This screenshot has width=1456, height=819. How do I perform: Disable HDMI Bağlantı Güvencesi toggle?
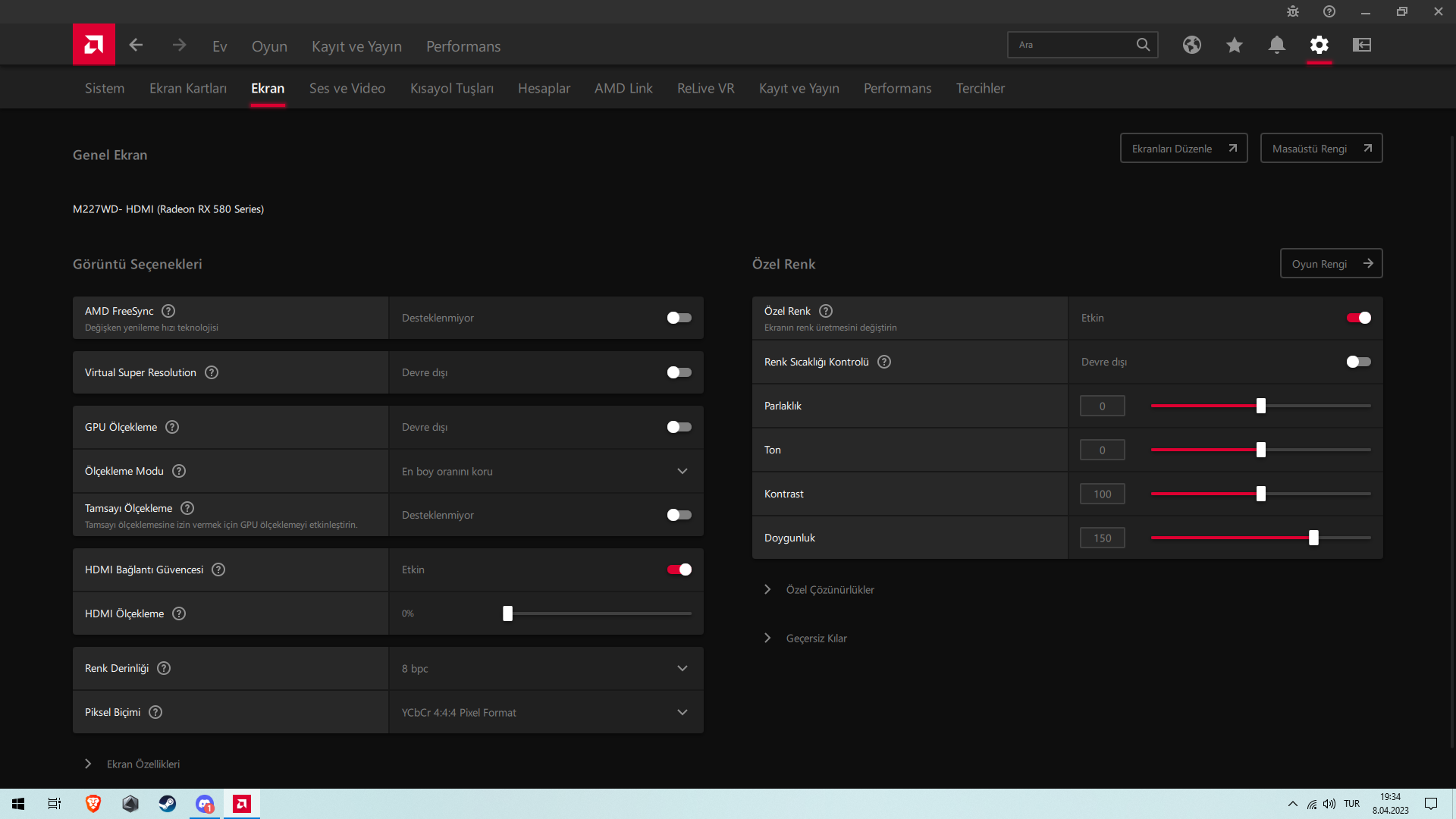pyautogui.click(x=679, y=570)
